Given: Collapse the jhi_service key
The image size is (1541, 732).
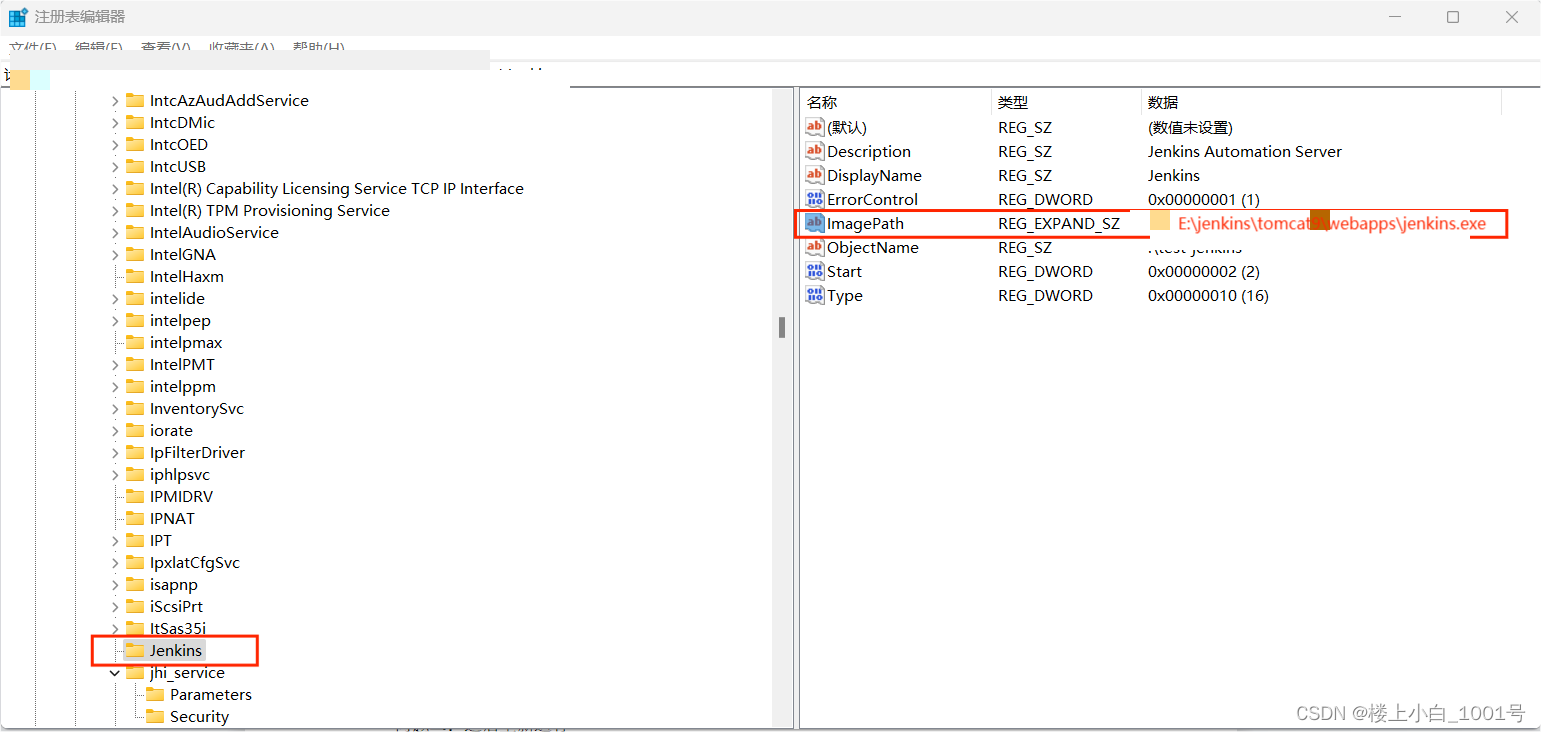Looking at the screenshot, I should tap(115, 672).
